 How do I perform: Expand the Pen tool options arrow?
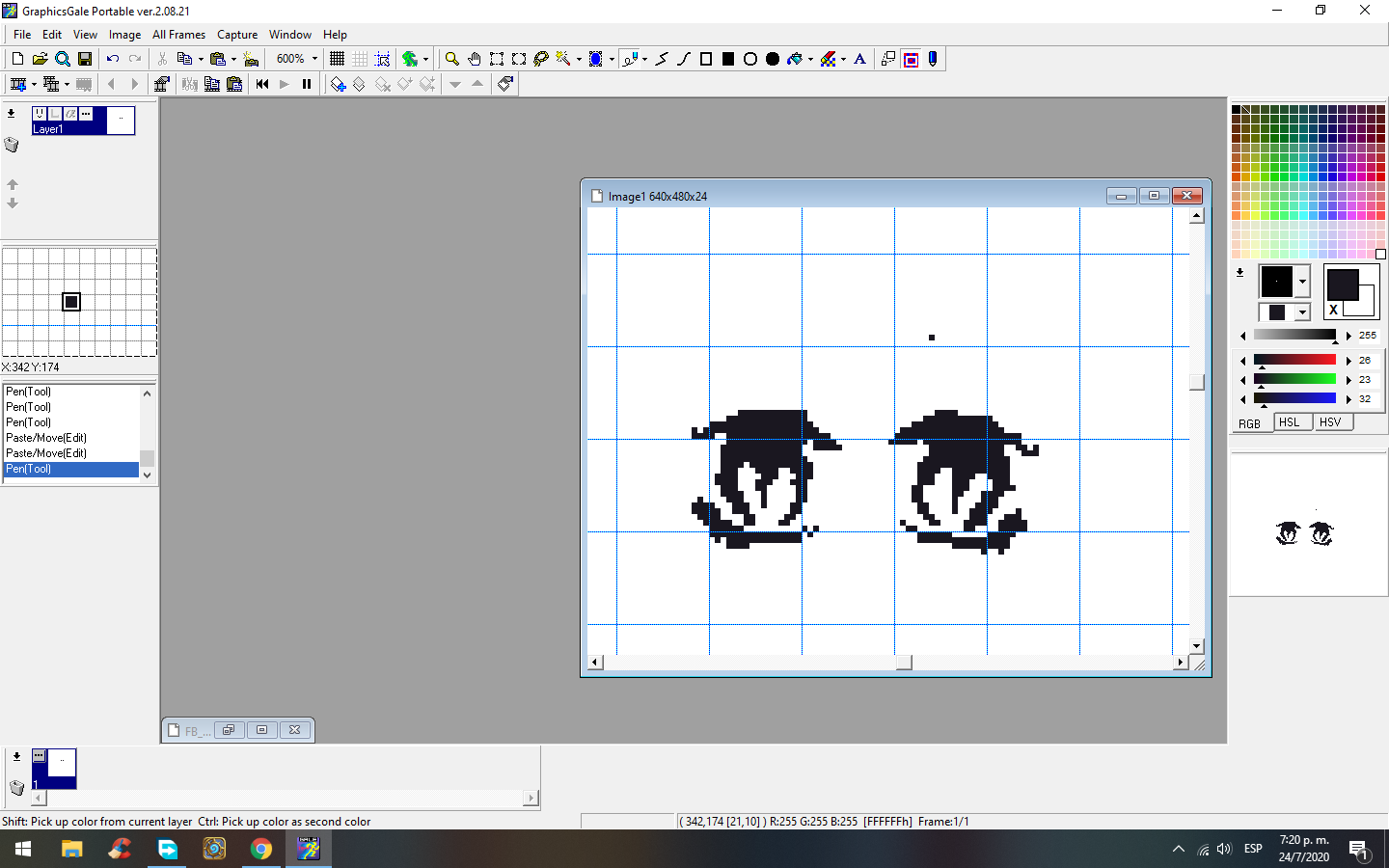pyautogui.click(x=644, y=59)
